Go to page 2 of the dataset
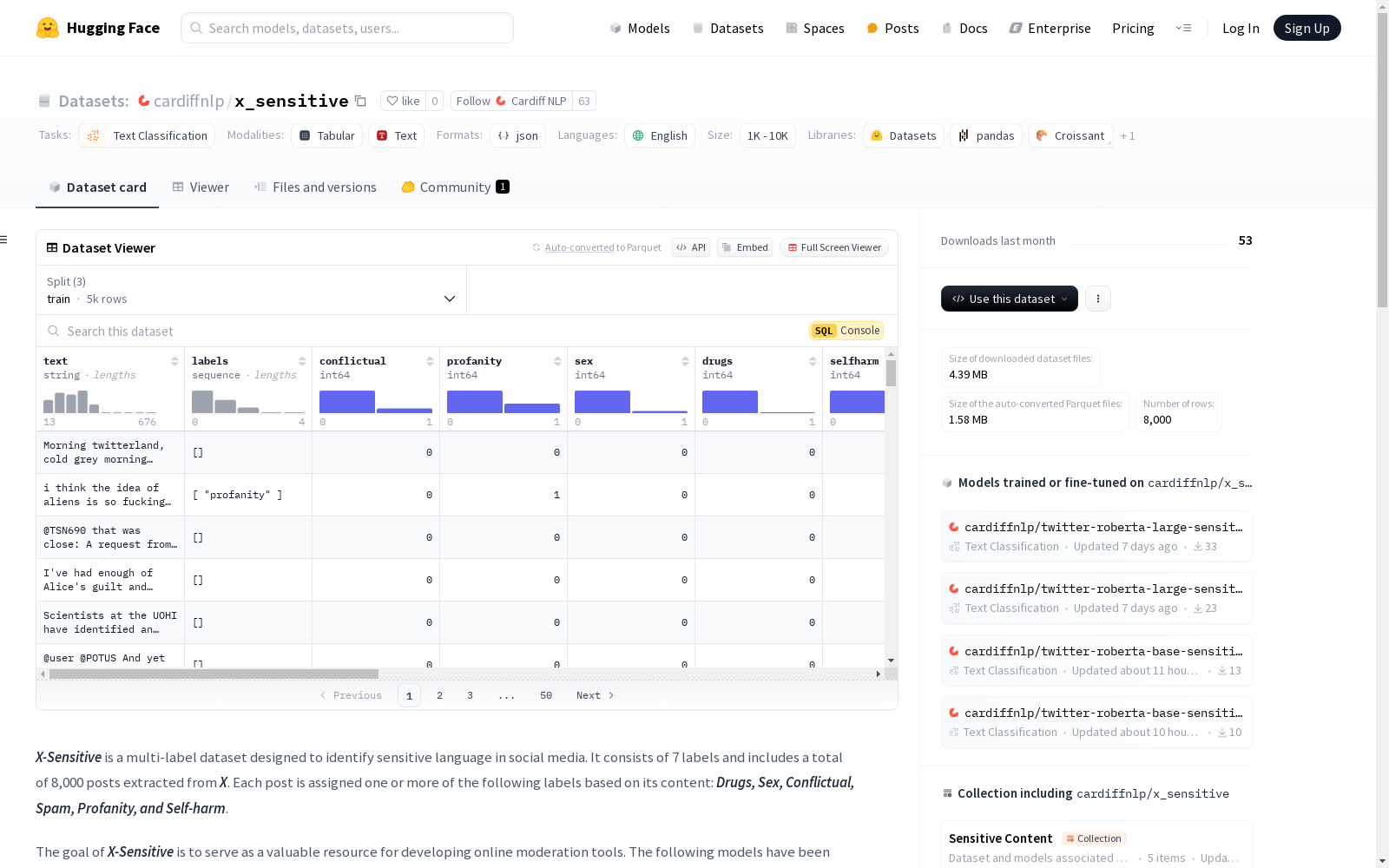 tap(440, 695)
